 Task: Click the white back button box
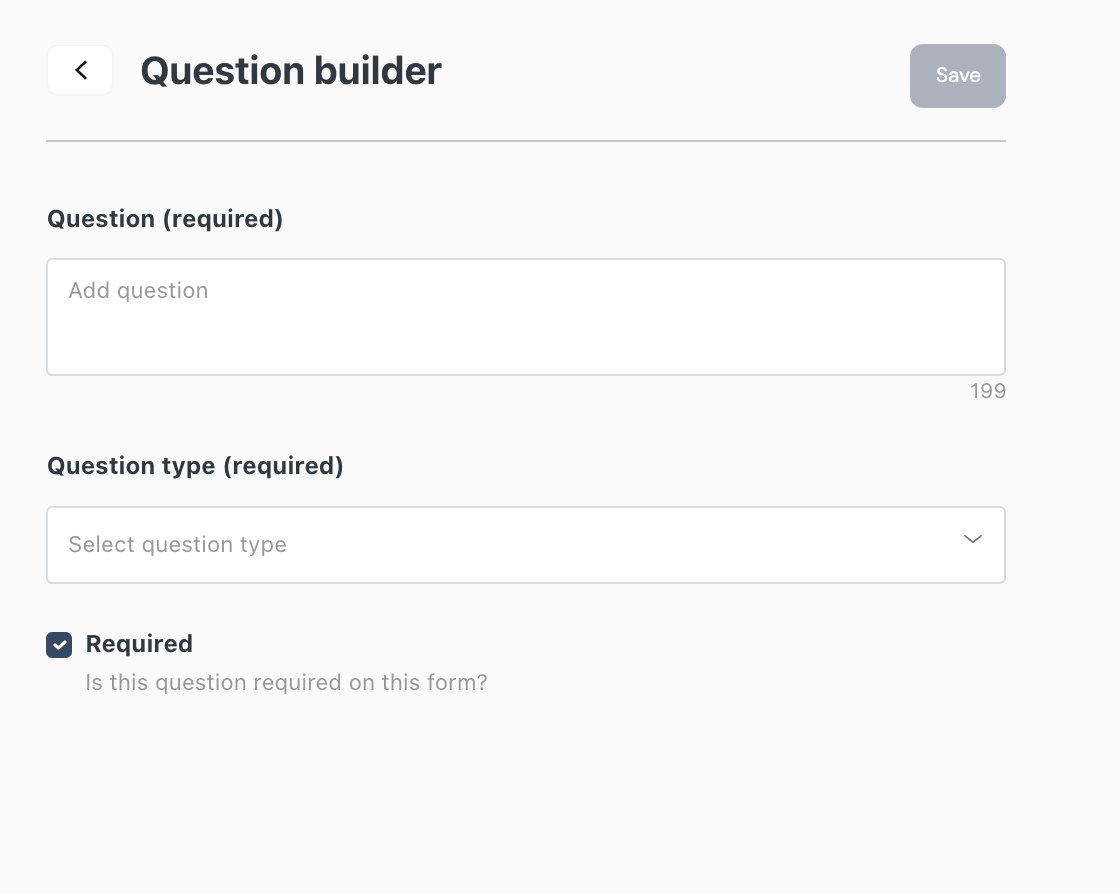[80, 70]
